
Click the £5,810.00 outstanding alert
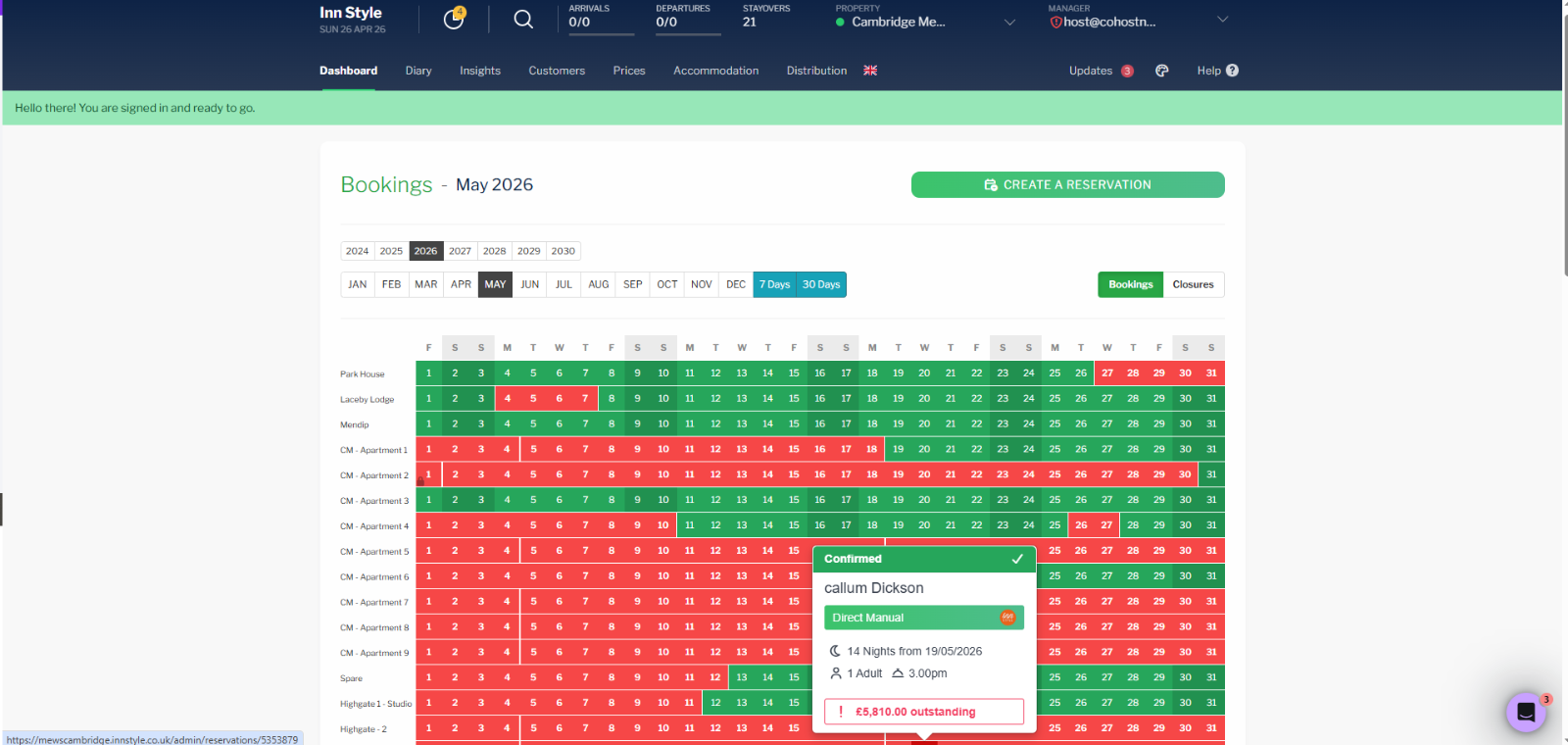coord(924,712)
